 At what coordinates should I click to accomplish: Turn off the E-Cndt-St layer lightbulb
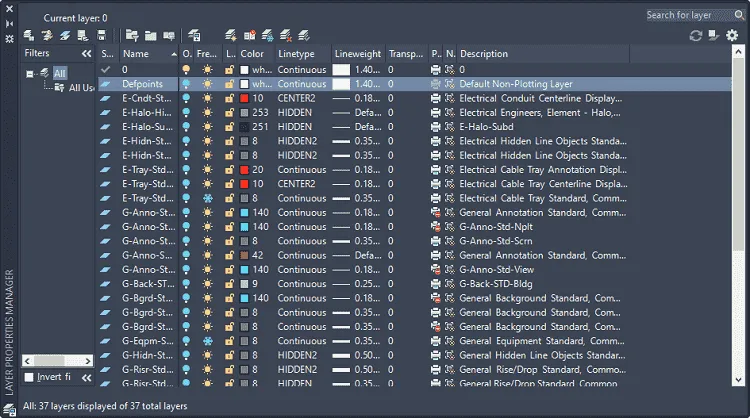[186, 99]
